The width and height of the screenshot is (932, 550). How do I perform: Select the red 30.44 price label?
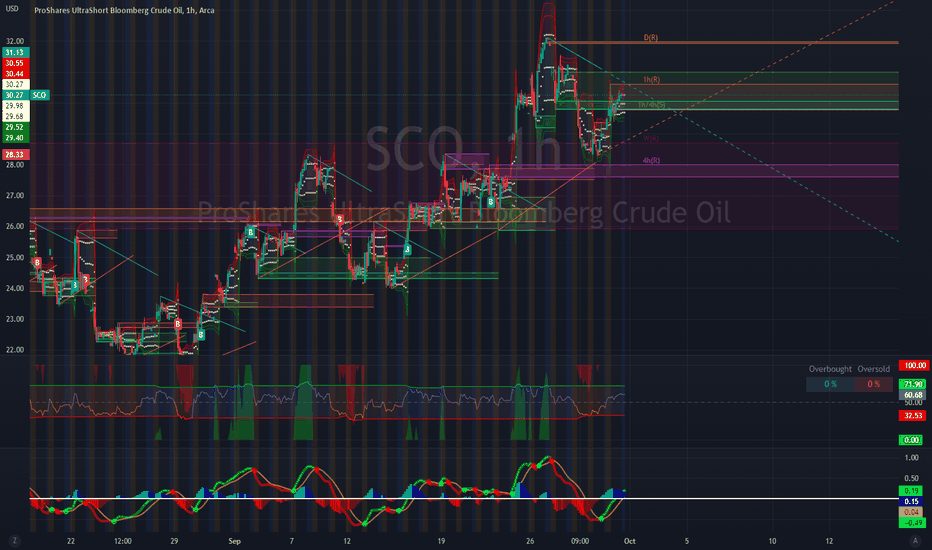(x=15, y=74)
